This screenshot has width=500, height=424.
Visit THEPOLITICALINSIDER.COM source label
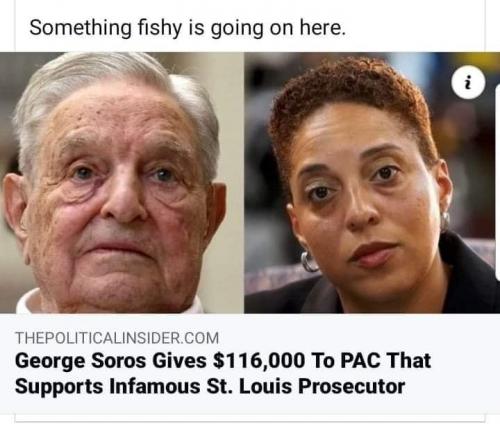click(117, 338)
